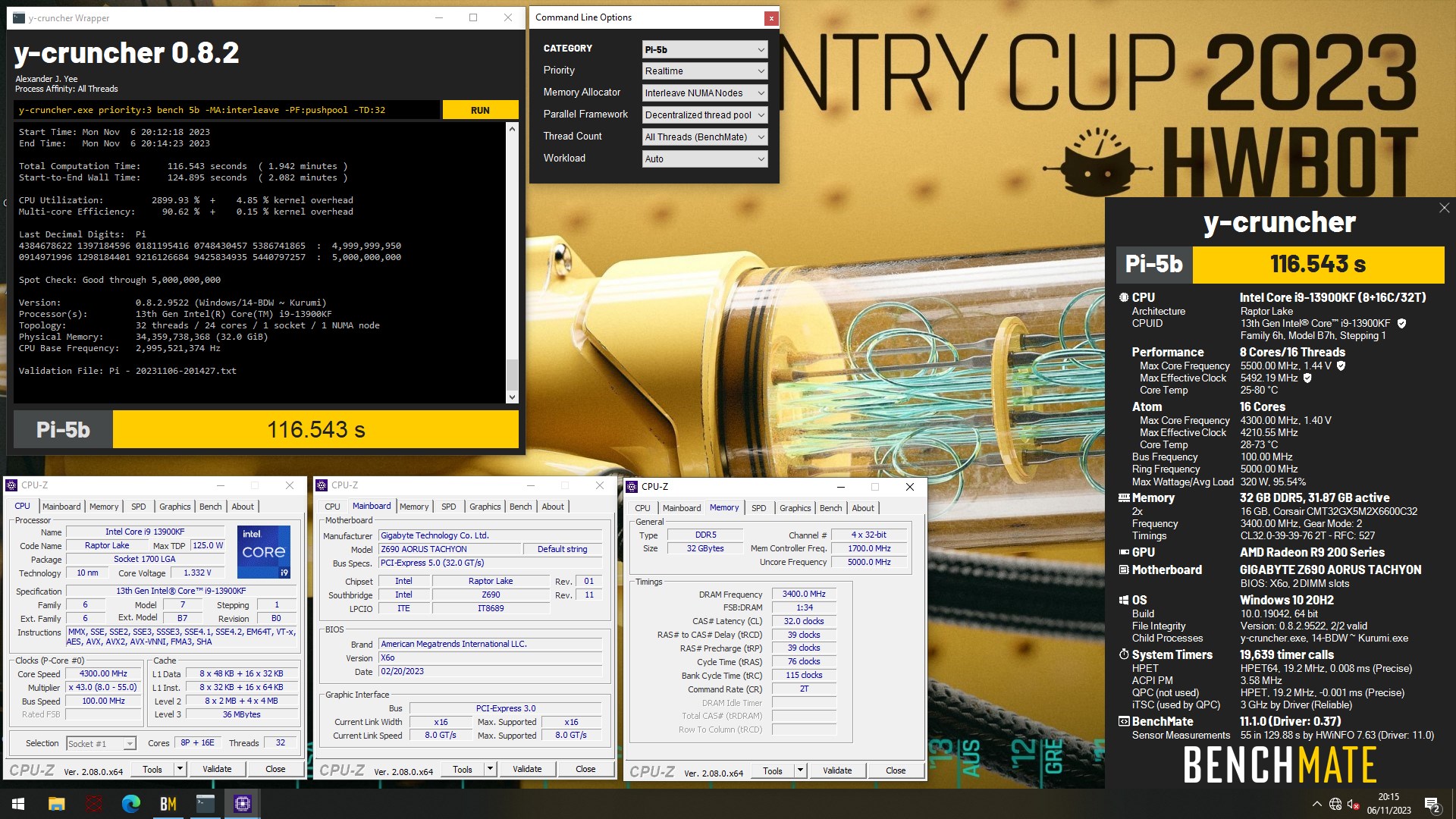Open the network globe tray icon
Image resolution: width=1456 pixels, height=819 pixels.
coord(1335,804)
